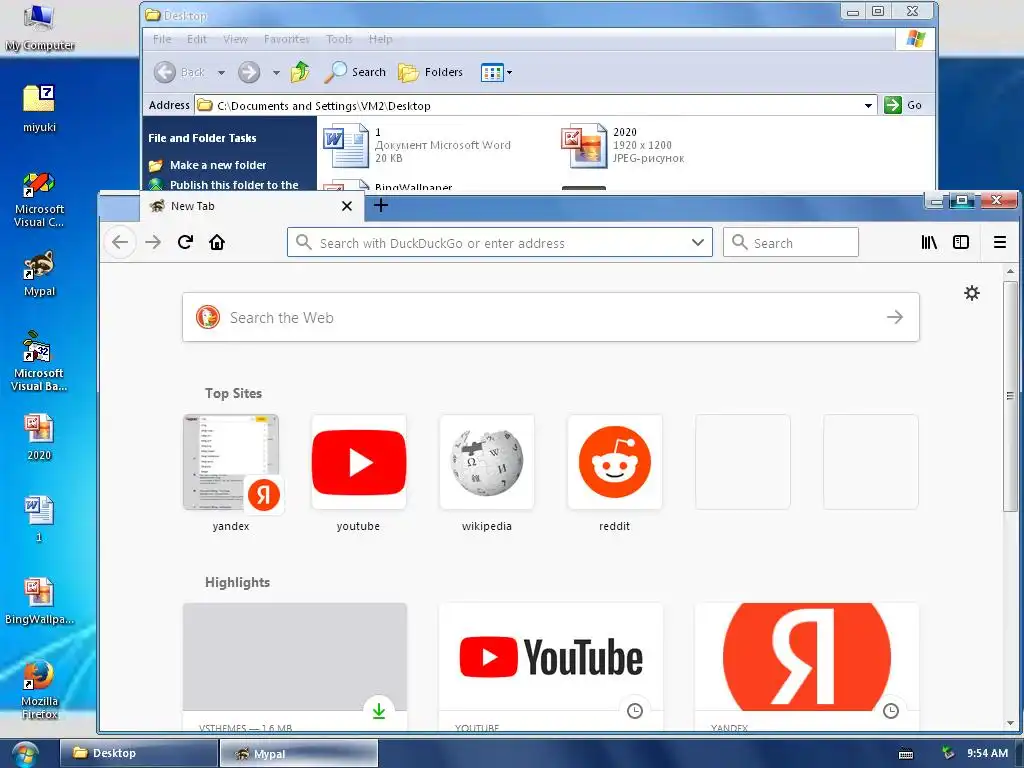Image resolution: width=1024 pixels, height=768 pixels.
Task: Click Forward arrow in explorer window
Action: tap(249, 72)
